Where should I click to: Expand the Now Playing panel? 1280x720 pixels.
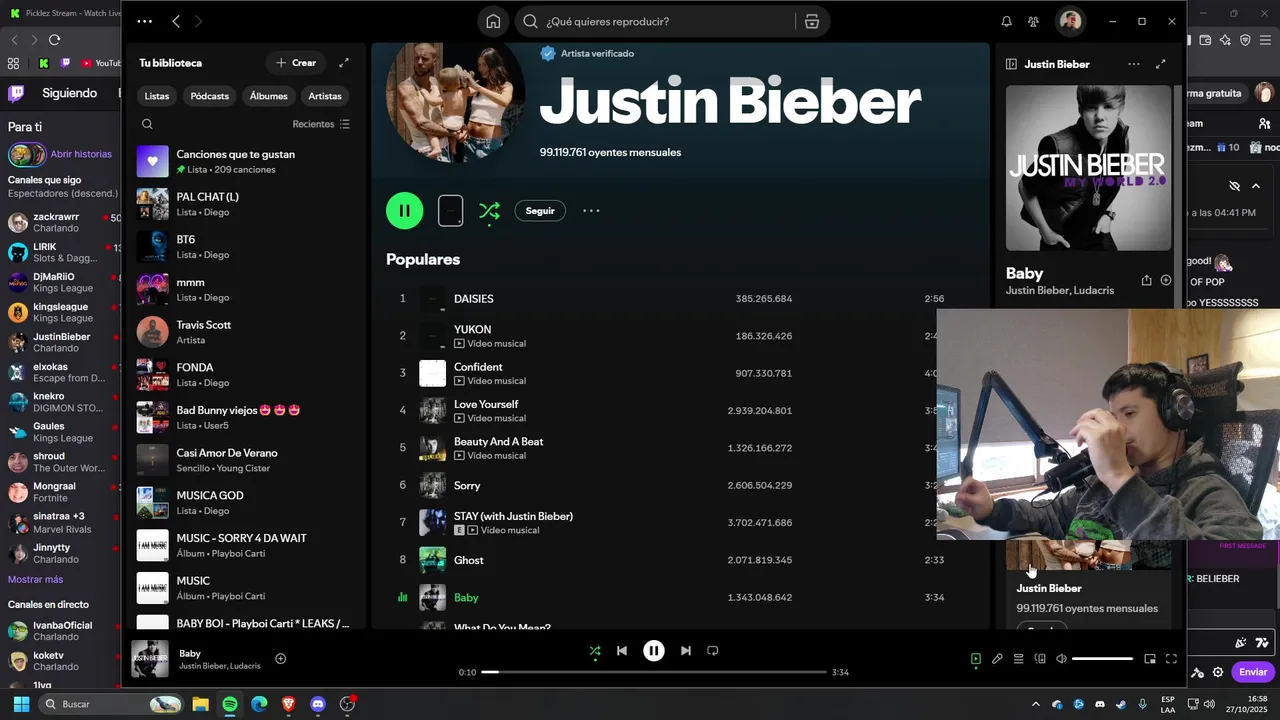1161,64
